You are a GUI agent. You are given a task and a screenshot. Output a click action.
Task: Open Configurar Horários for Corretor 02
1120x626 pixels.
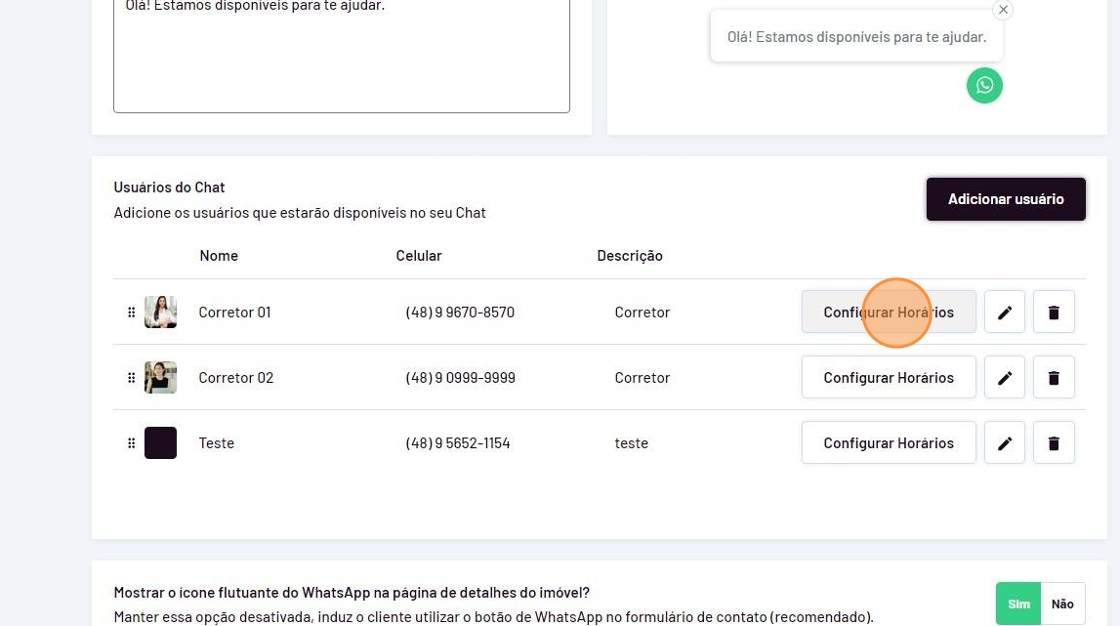[x=888, y=378]
